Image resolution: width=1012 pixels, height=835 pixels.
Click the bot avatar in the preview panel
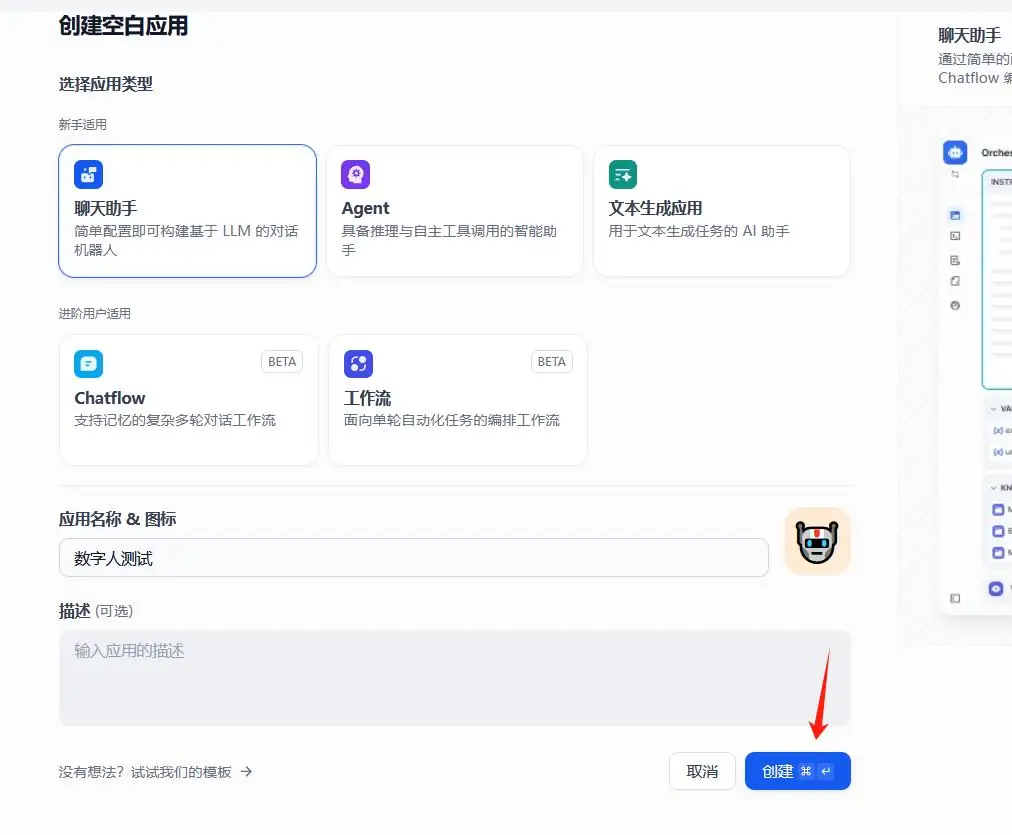point(955,152)
